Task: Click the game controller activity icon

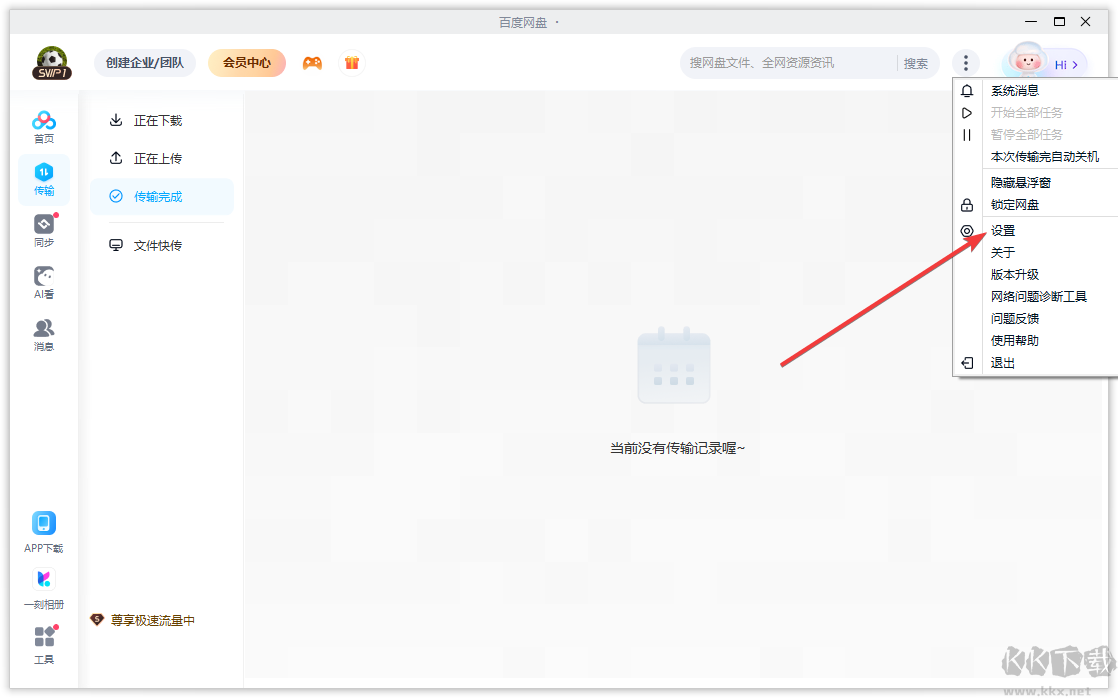Action: coord(312,62)
